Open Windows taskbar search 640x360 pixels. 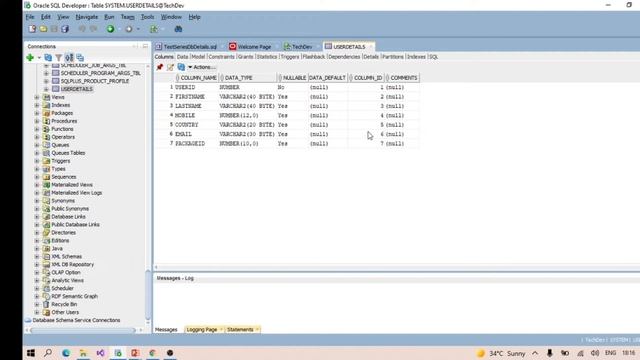(48, 353)
